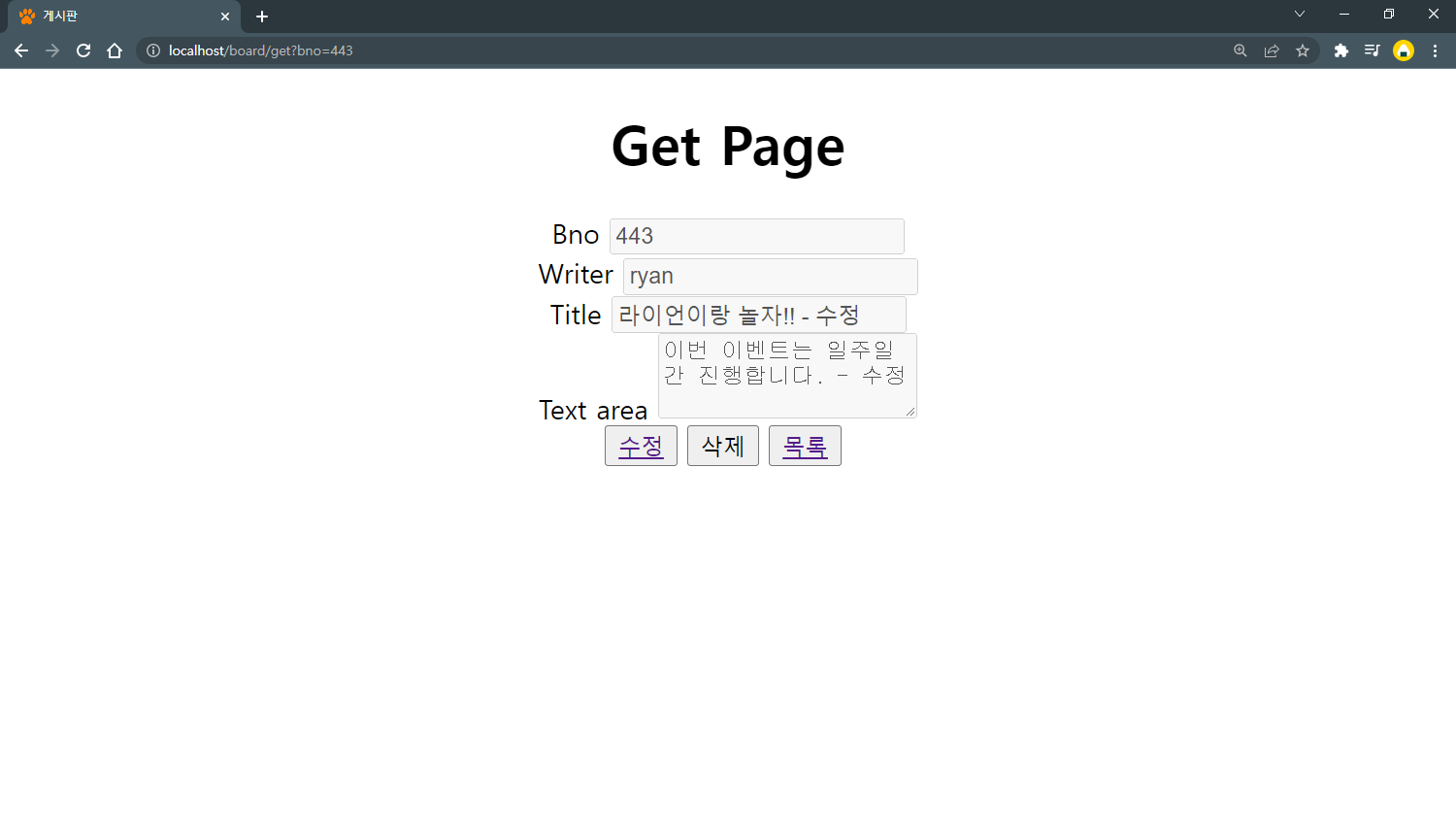Go back to the previous page
This screenshot has width=1456, height=835.
[21, 50]
